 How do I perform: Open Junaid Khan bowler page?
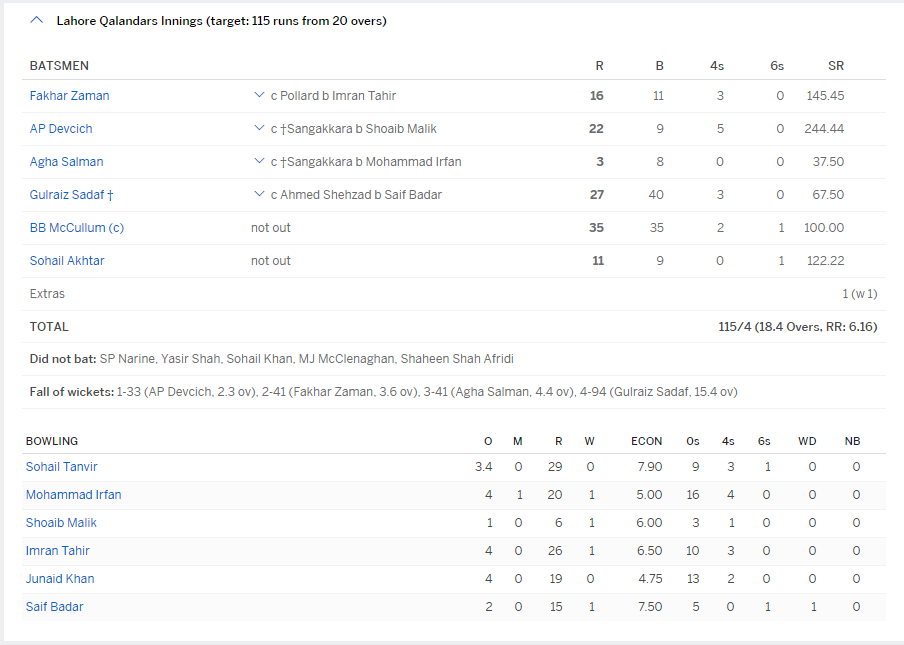pyautogui.click(x=60, y=579)
